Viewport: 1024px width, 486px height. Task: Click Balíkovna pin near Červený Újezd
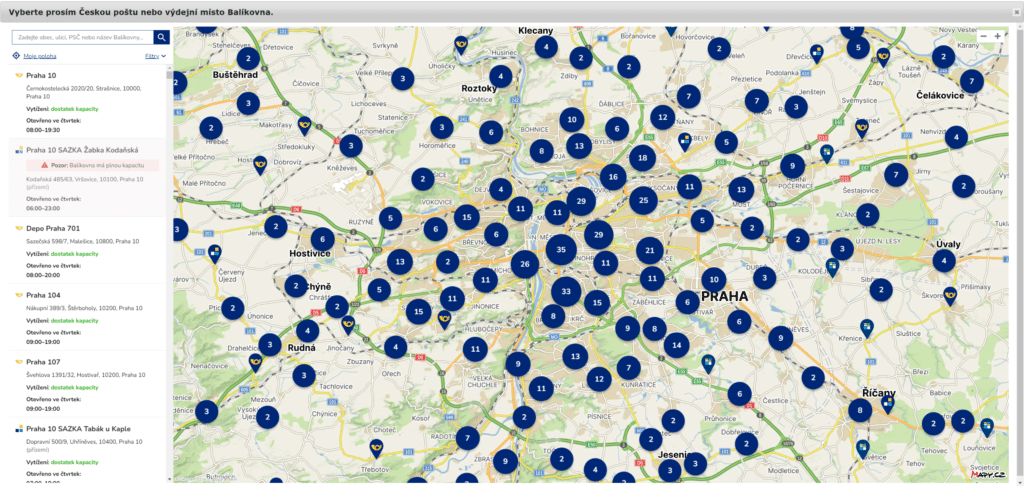click(x=215, y=253)
